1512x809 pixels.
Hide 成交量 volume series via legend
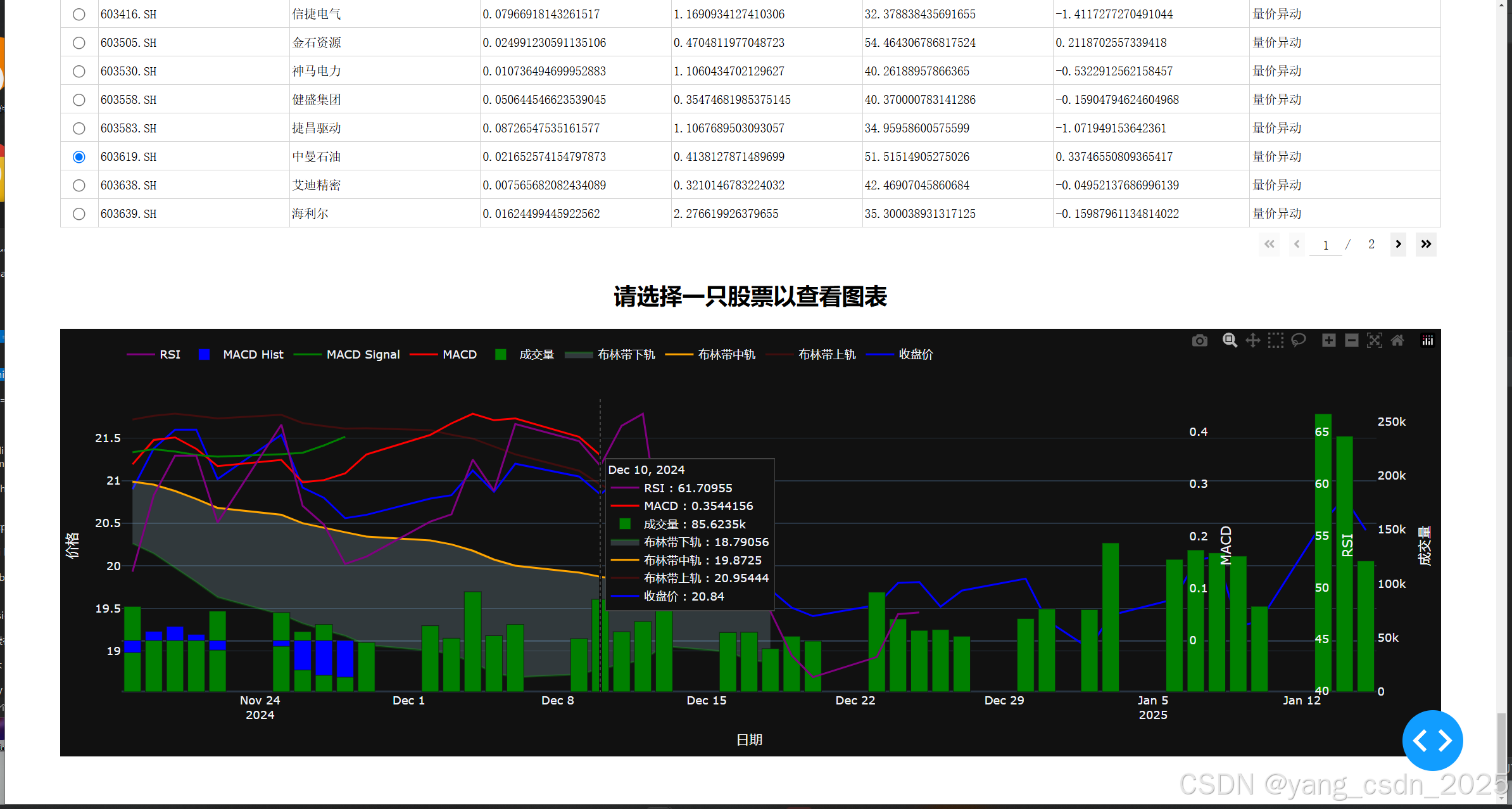[536, 354]
